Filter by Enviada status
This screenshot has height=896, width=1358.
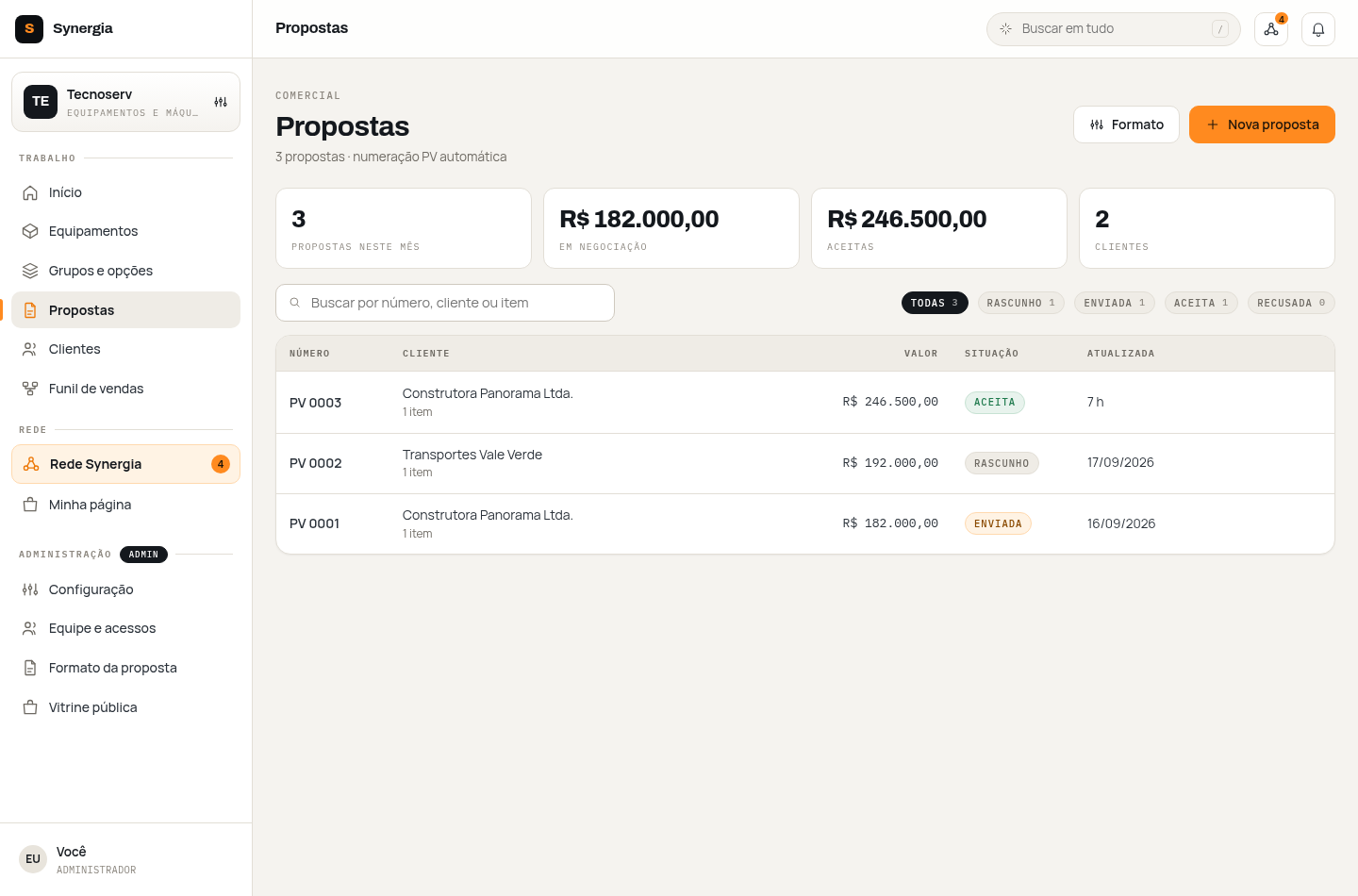coord(1115,303)
